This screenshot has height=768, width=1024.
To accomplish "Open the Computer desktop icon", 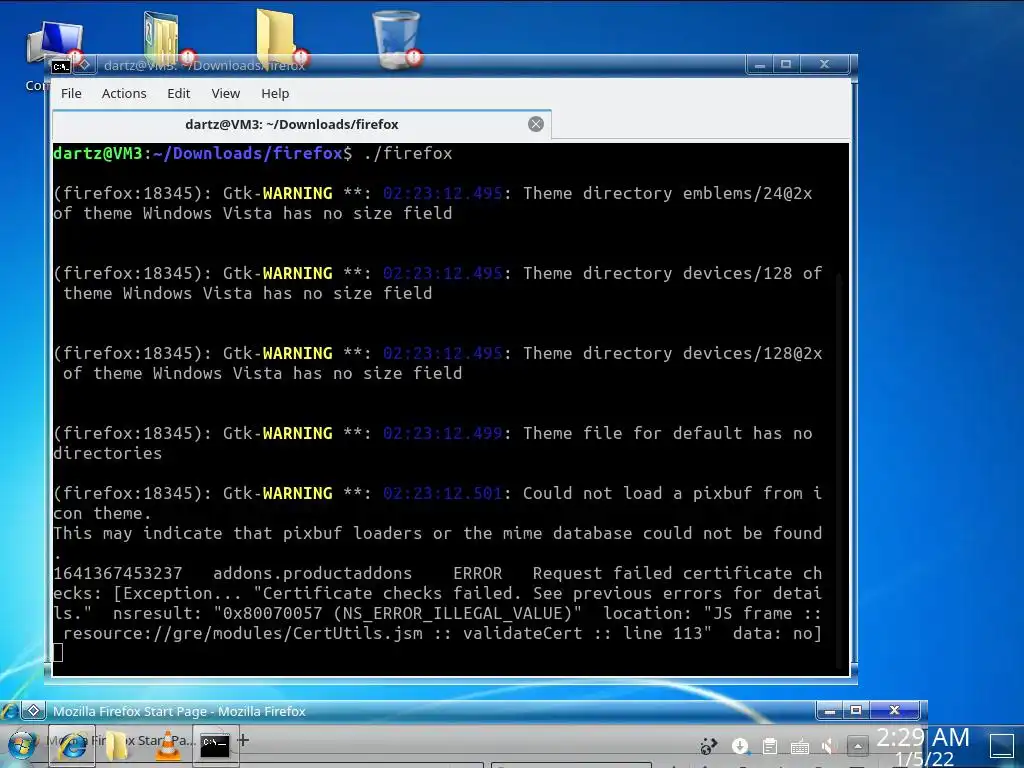I will (x=55, y=43).
